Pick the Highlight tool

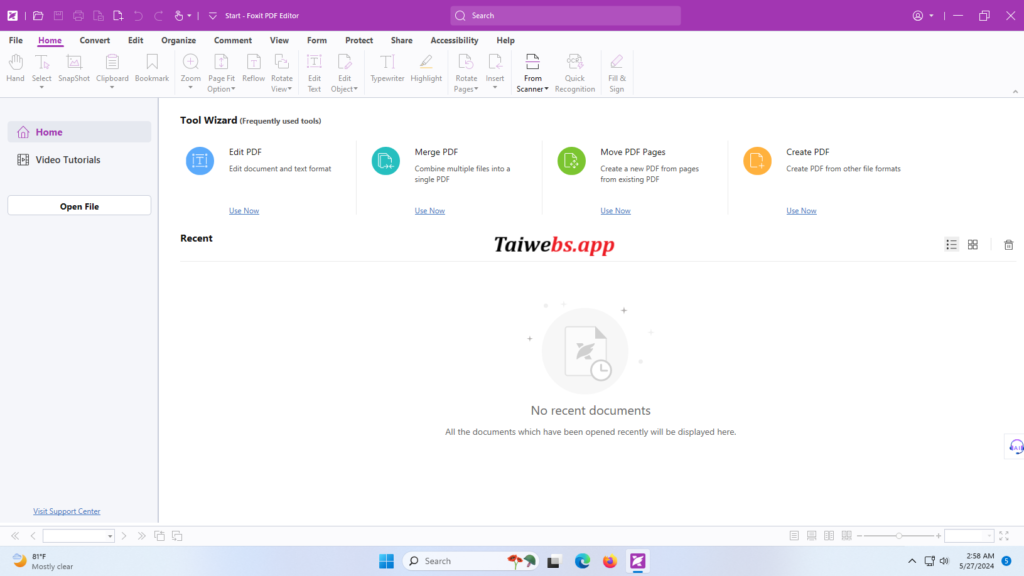click(426, 69)
